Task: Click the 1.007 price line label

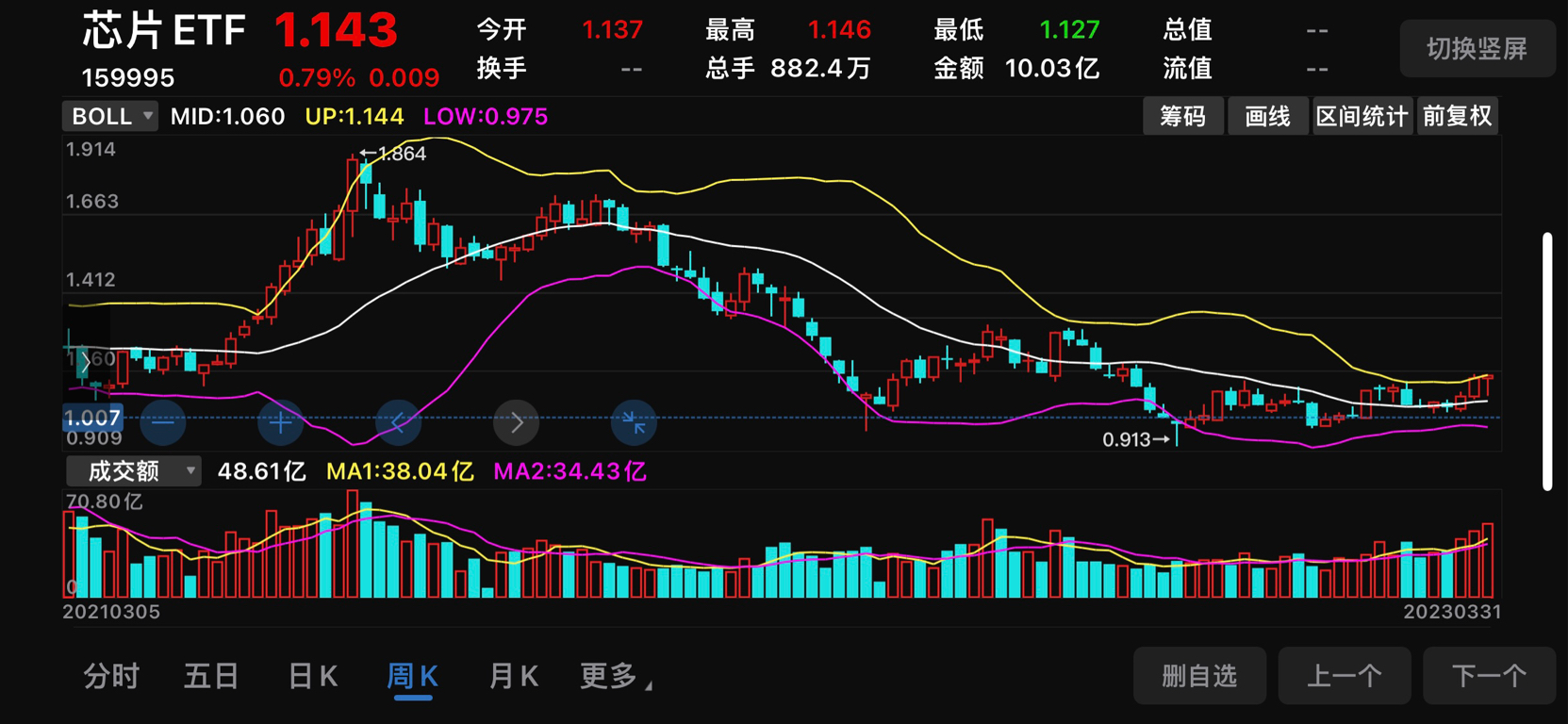Action: coord(92,418)
